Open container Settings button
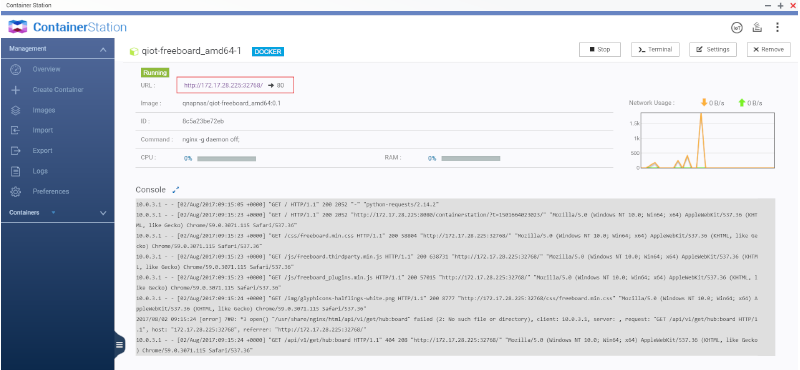 pyautogui.click(x=713, y=50)
